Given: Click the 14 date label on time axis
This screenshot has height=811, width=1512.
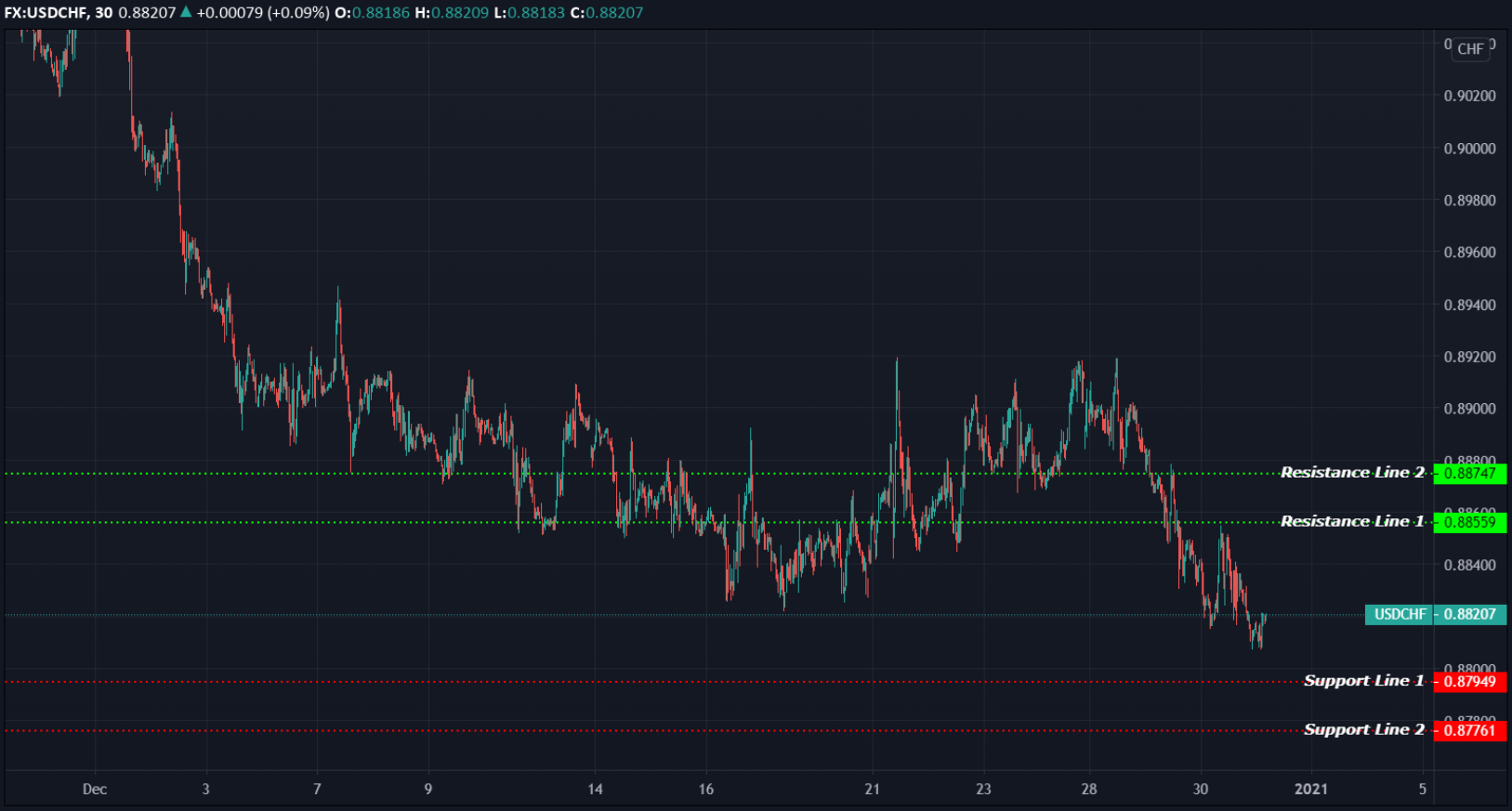Looking at the screenshot, I should coord(595,790).
